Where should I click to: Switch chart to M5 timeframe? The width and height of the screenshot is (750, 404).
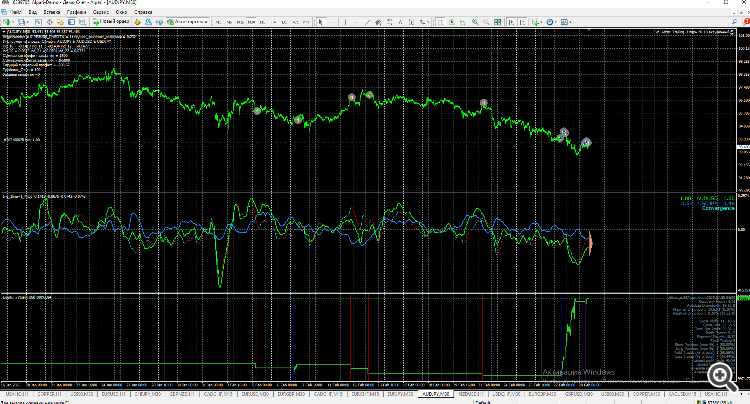click(229, 22)
